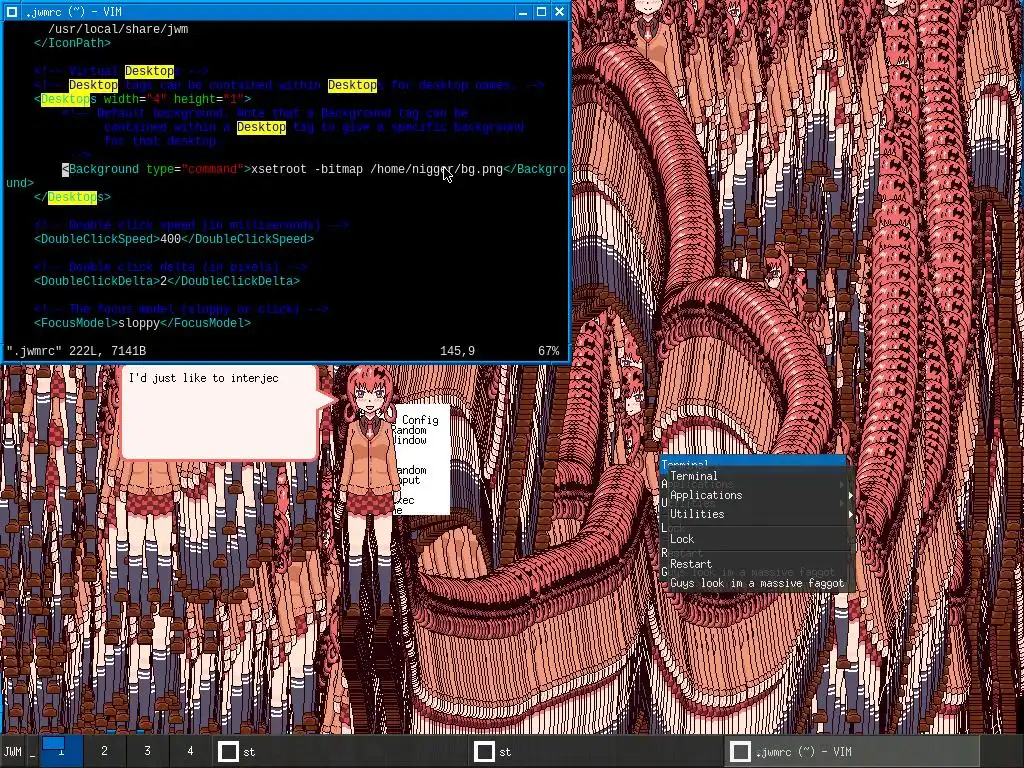Switch to virtual desktop 3 in pager

click(x=148, y=752)
